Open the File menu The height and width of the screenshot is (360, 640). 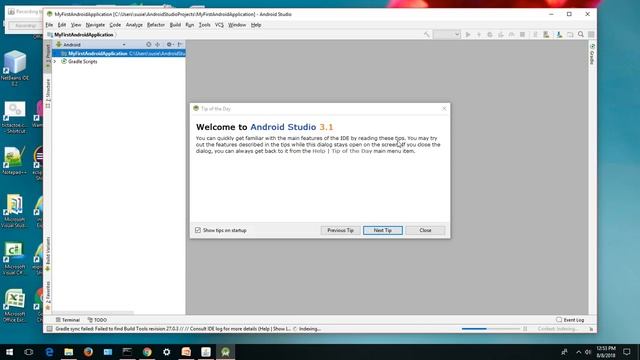tap(49, 25)
